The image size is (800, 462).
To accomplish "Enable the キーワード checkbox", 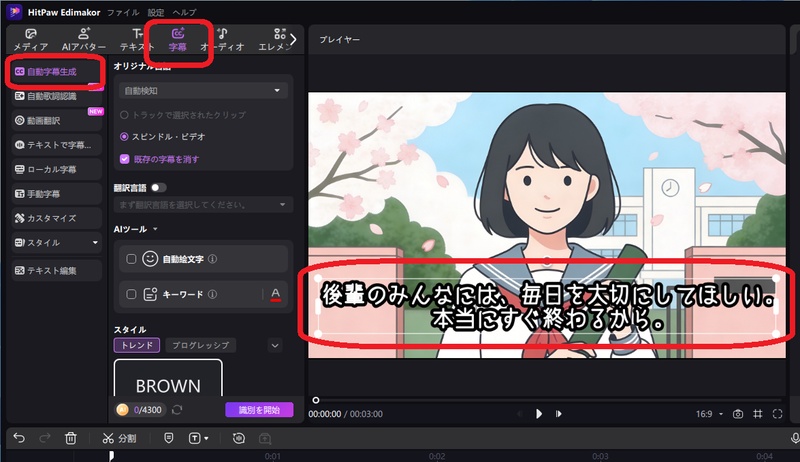I will pos(131,294).
